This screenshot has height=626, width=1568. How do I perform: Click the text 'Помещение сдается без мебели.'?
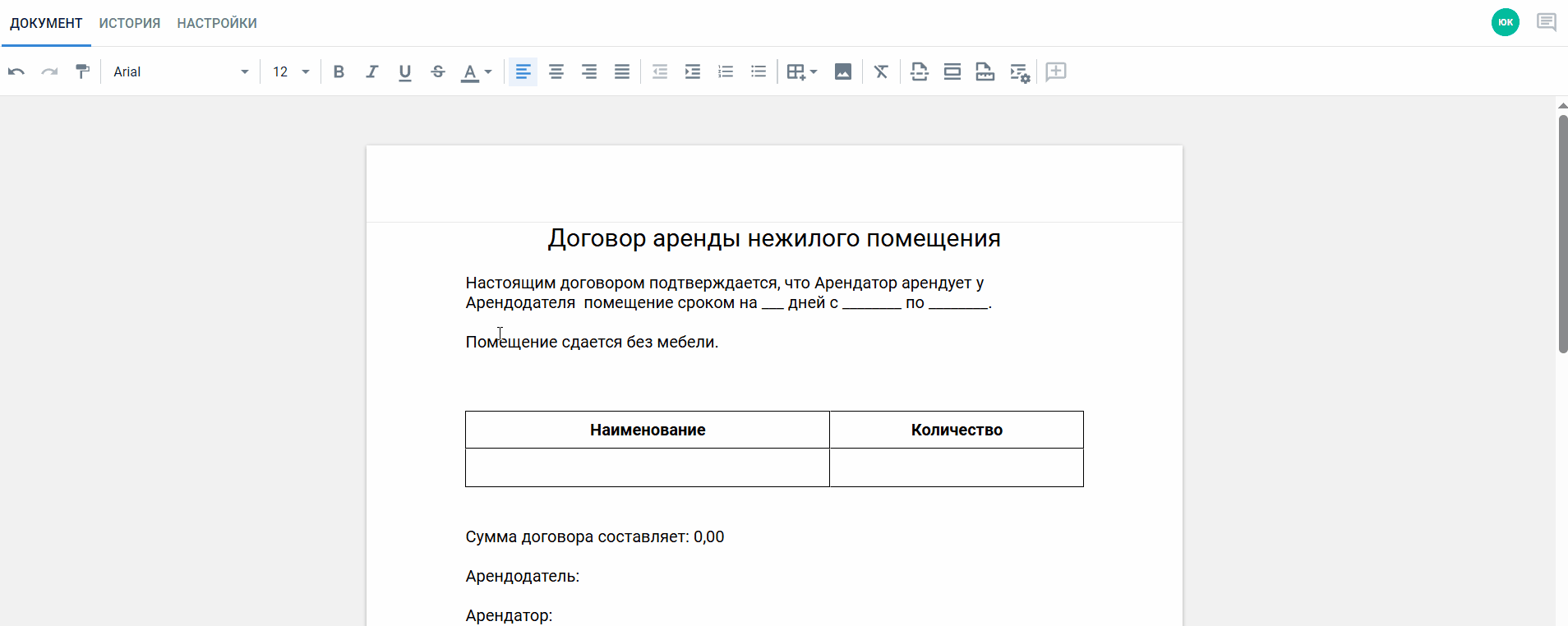592,342
